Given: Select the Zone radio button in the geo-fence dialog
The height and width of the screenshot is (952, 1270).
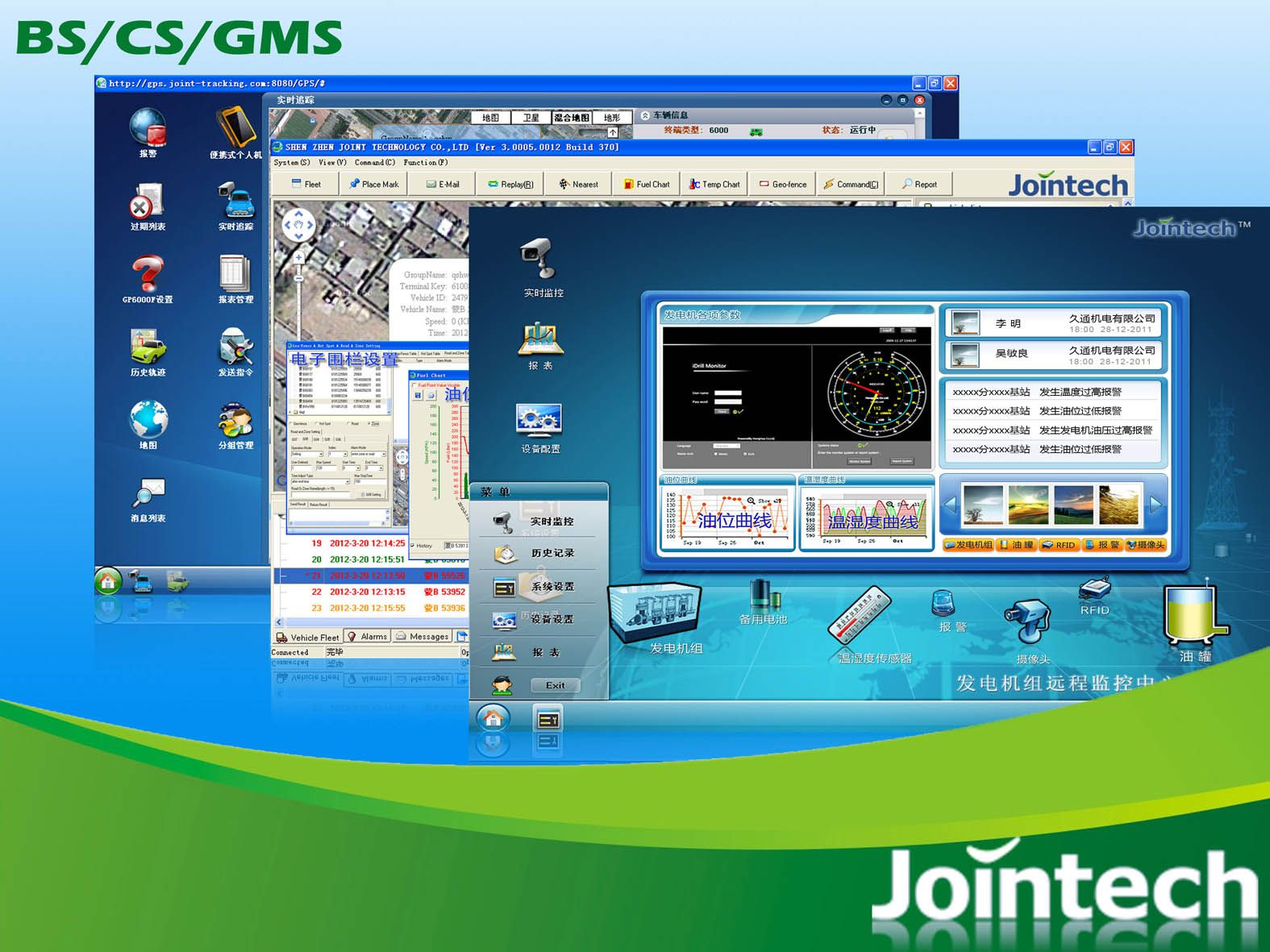Looking at the screenshot, I should (x=371, y=423).
